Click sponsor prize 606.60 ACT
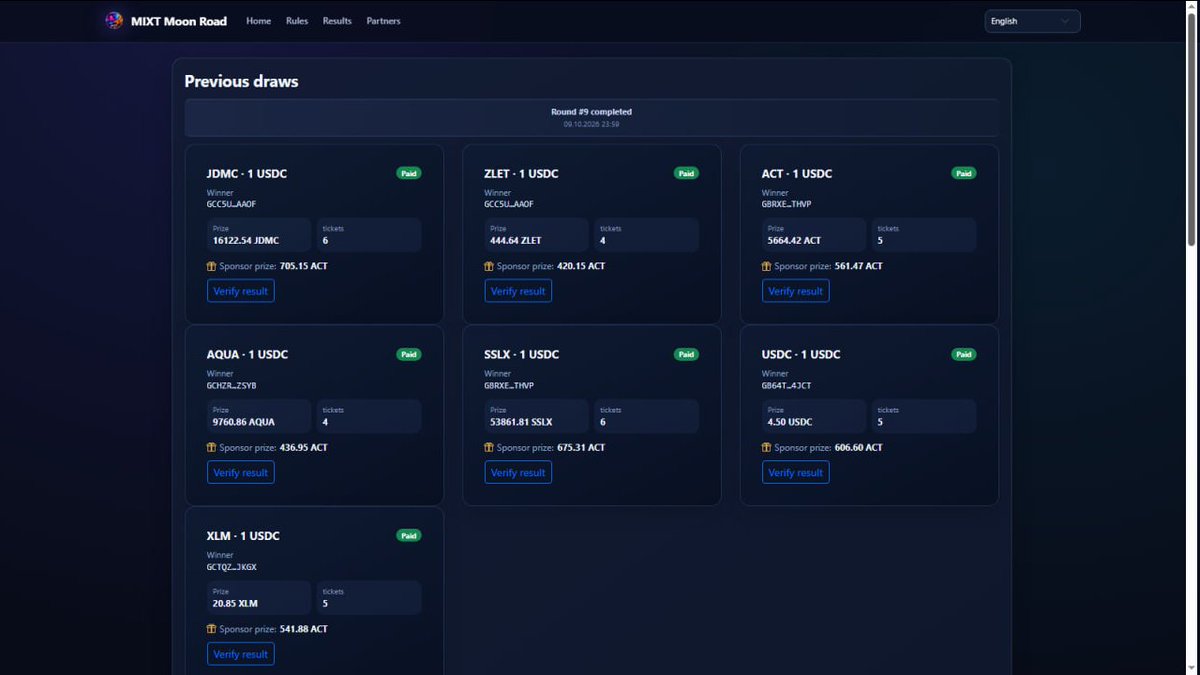 (x=858, y=447)
